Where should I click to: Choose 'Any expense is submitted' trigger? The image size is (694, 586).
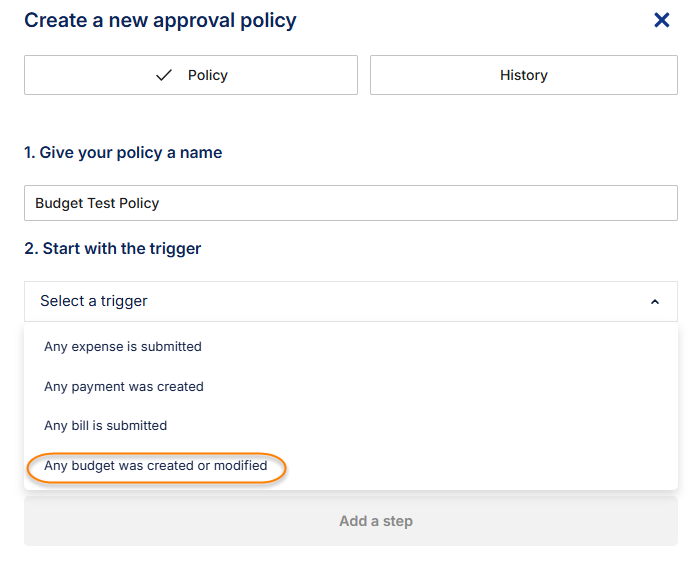pos(123,347)
